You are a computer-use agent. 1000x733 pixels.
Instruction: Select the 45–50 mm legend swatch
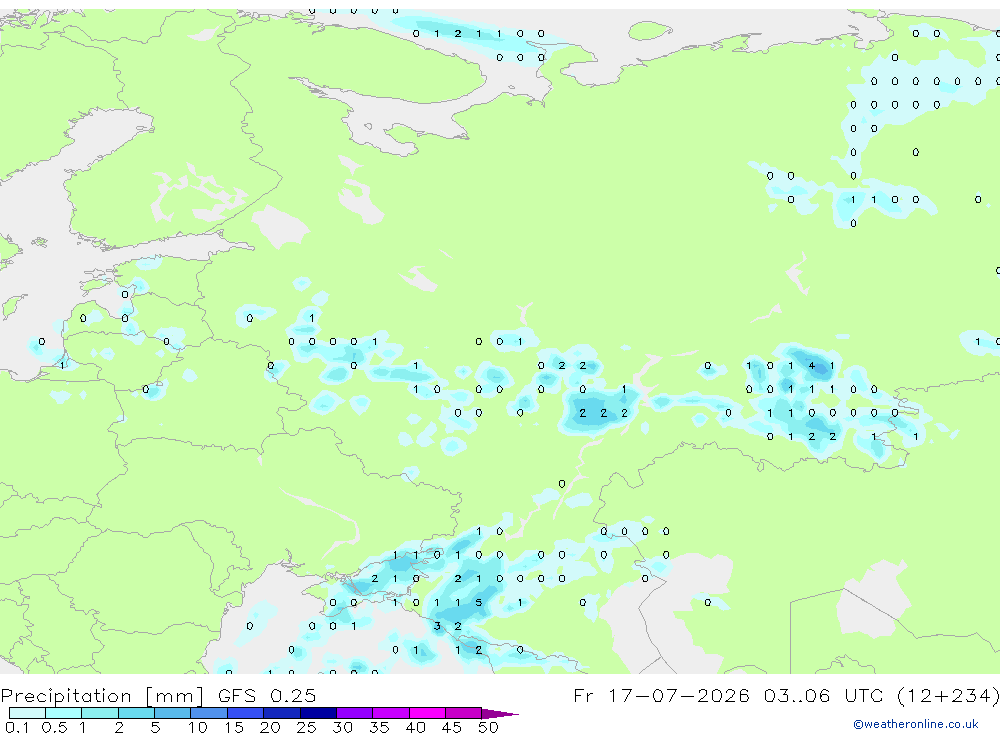point(464,713)
